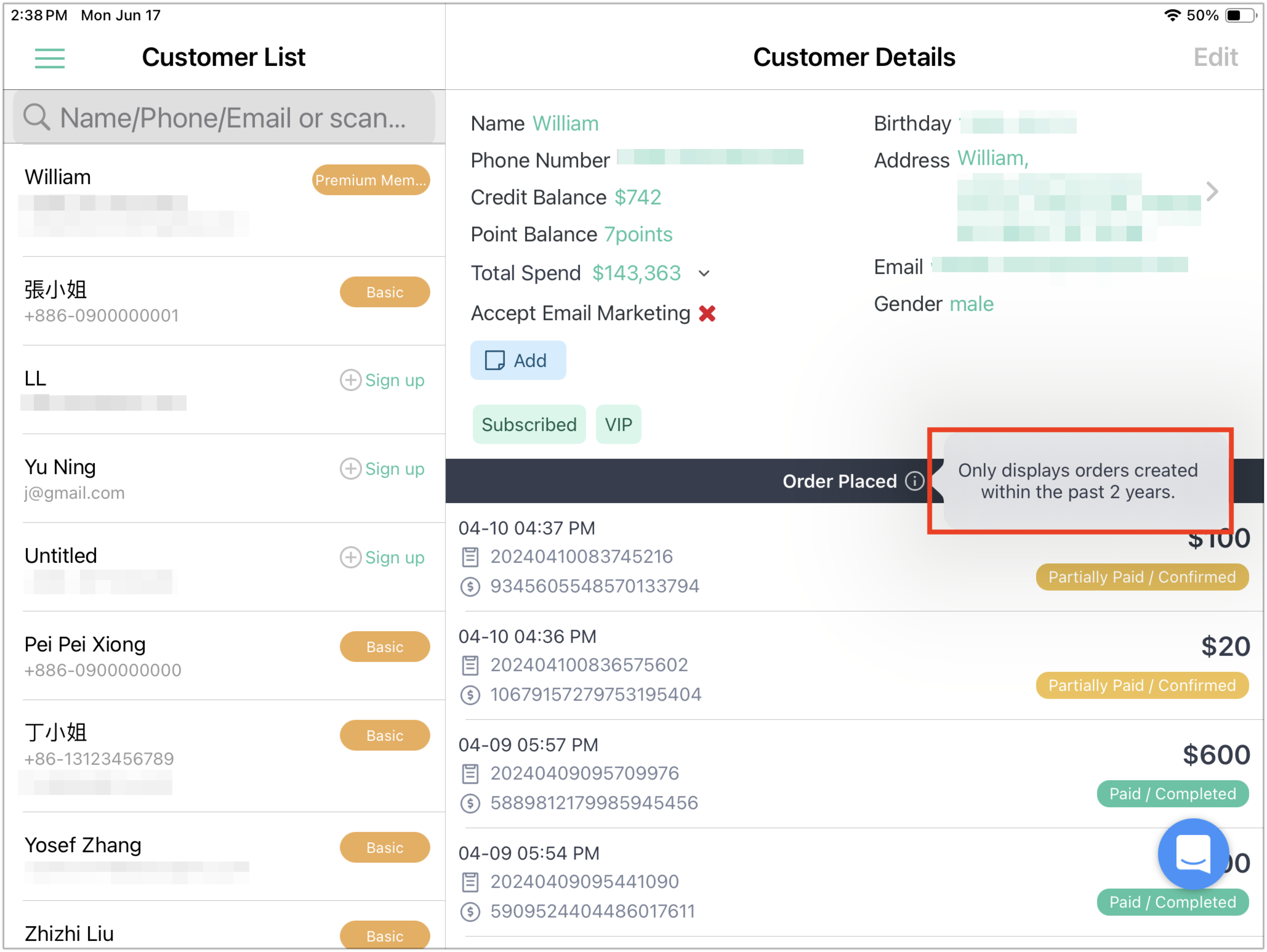Click the plus icon in Untitled's Sign up
The image size is (1267, 952).
pyautogui.click(x=351, y=558)
